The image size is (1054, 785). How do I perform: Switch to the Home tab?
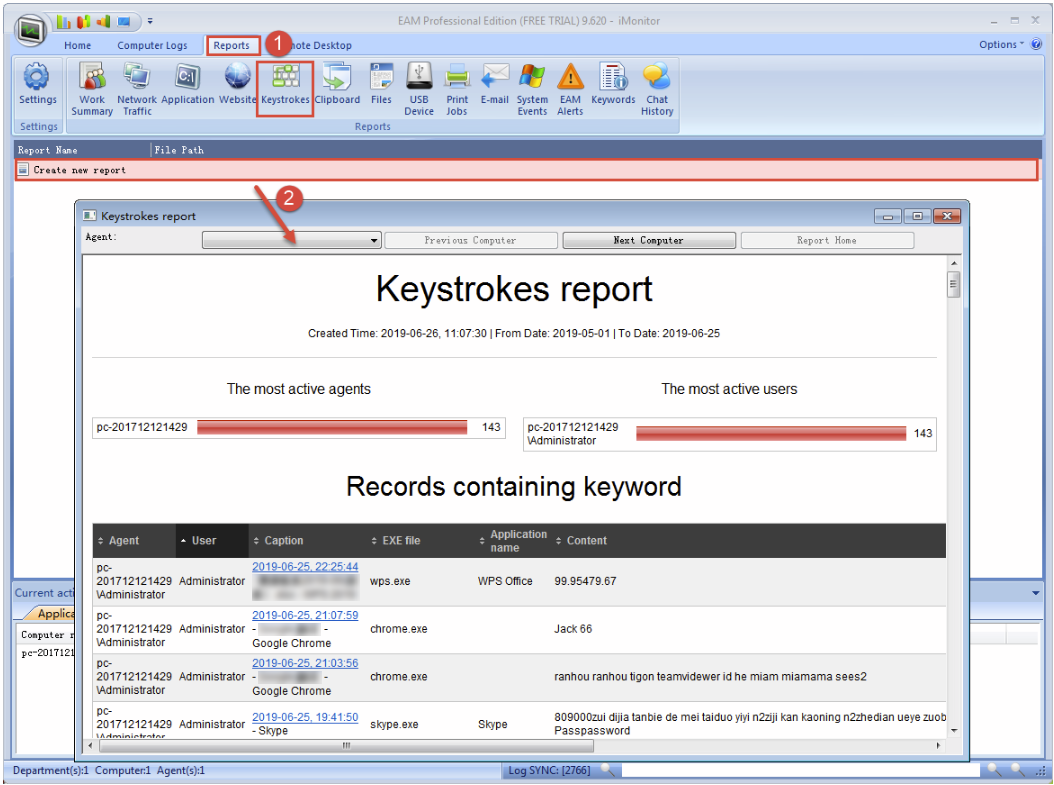tap(77, 46)
